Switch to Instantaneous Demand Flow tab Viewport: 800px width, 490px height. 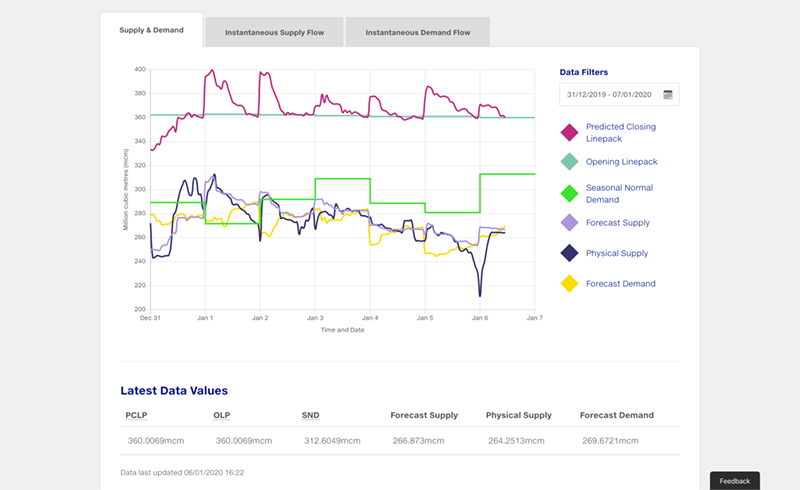point(418,32)
